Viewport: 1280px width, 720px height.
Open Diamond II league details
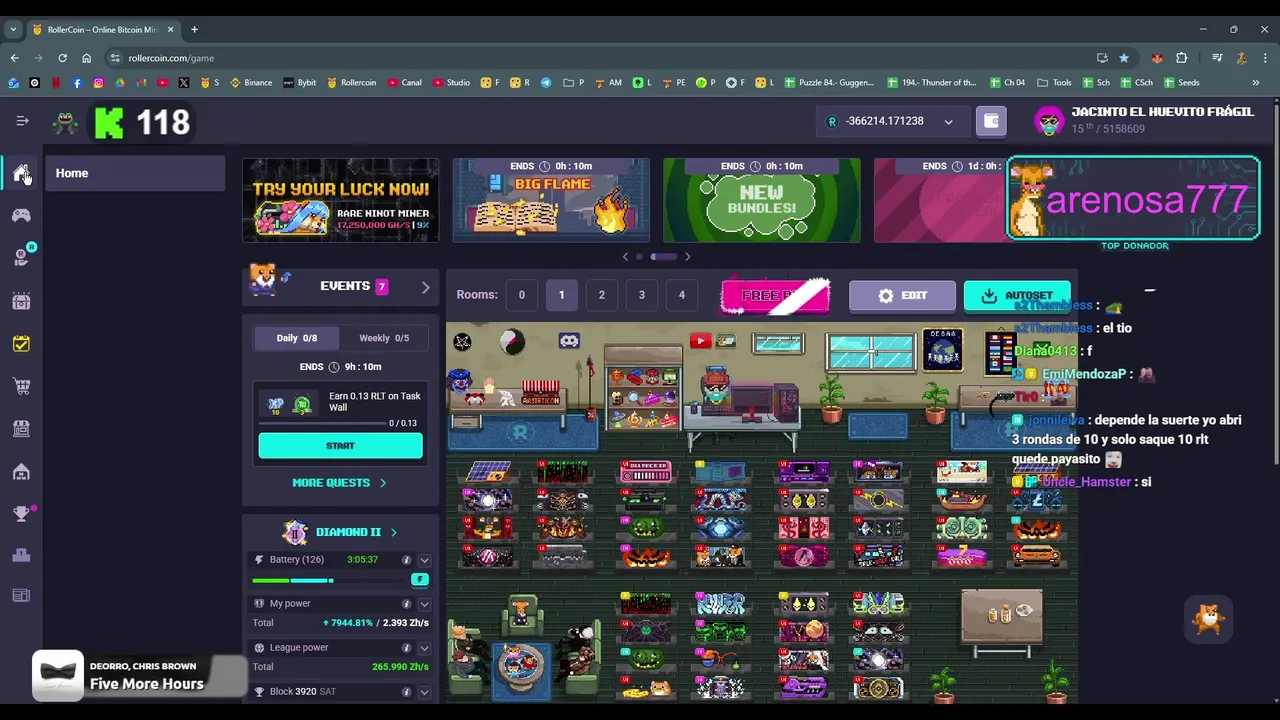pyautogui.click(x=356, y=532)
